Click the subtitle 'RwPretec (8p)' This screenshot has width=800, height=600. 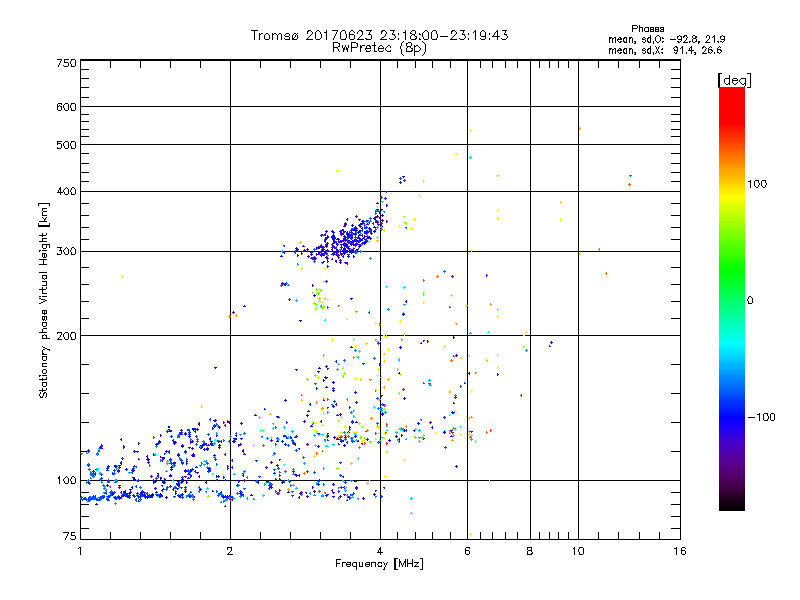click(379, 48)
